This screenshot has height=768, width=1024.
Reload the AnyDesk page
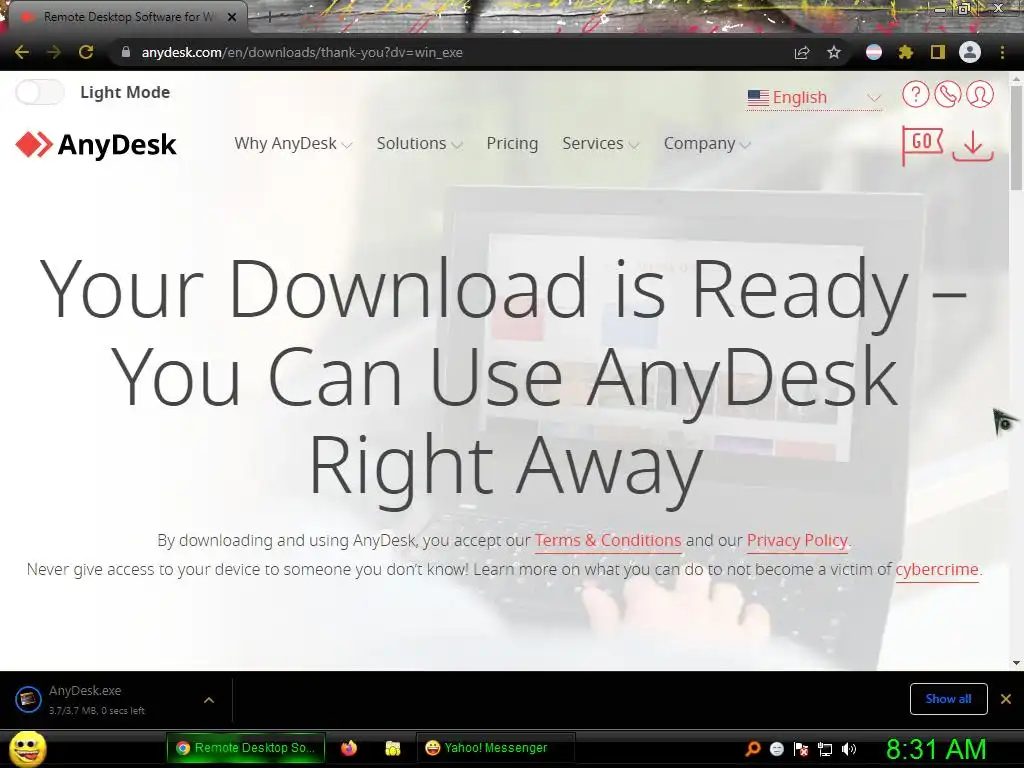click(x=86, y=52)
